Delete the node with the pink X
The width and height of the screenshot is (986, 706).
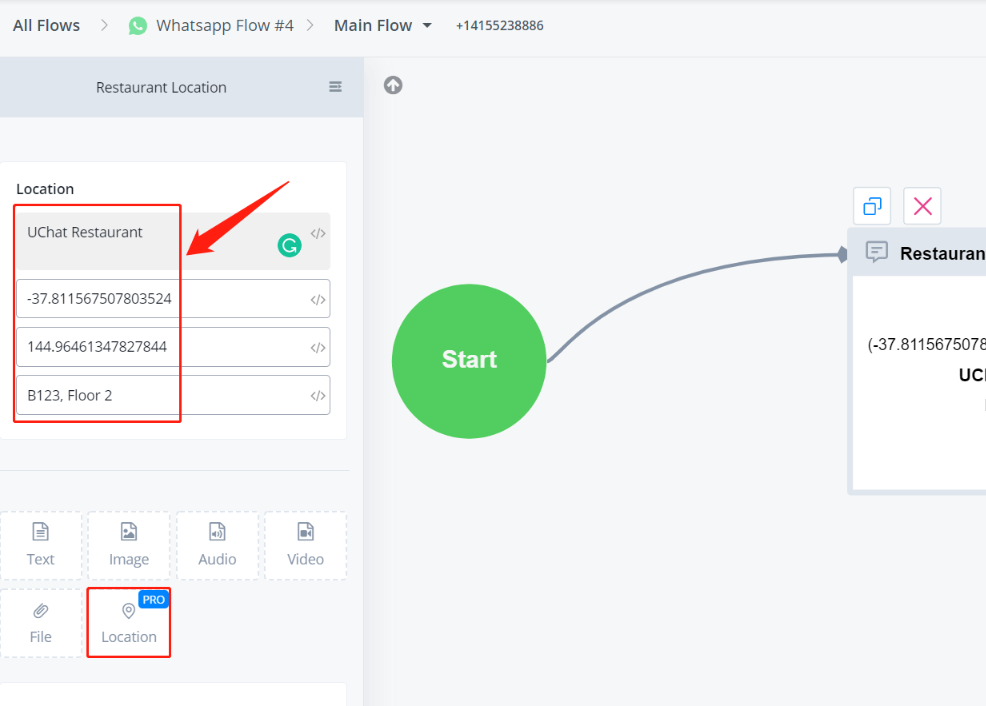point(922,206)
